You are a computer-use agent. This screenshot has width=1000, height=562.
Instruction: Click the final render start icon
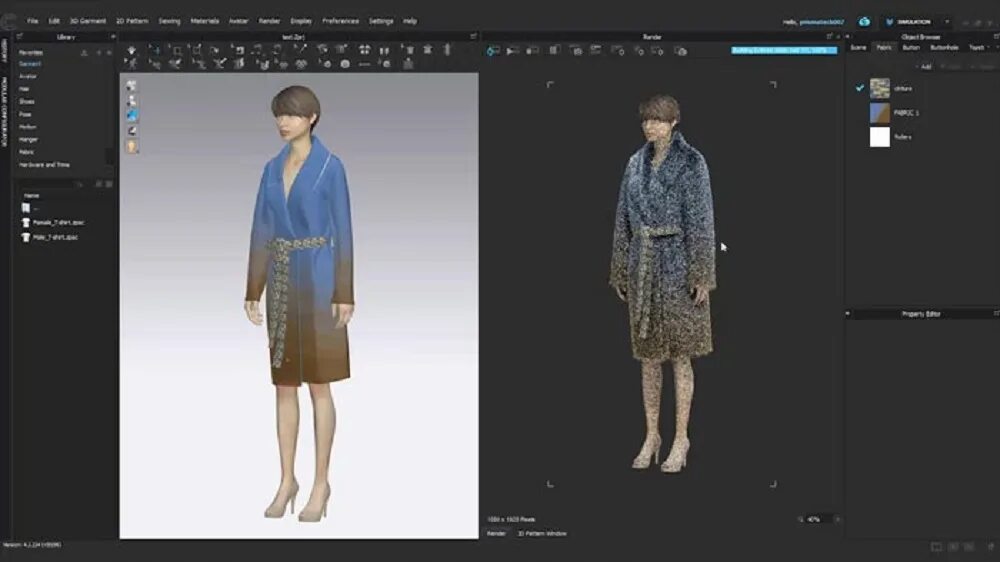point(513,50)
